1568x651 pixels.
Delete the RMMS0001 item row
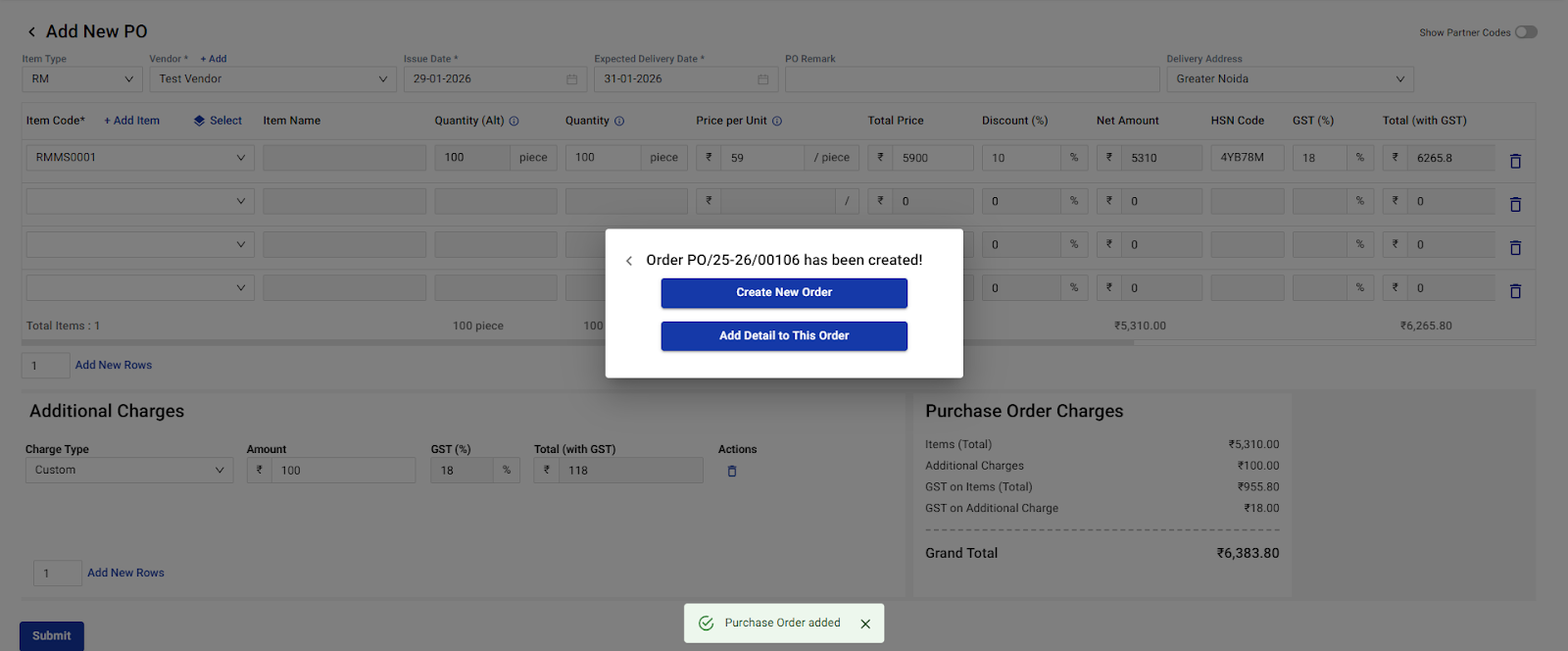point(1515,161)
